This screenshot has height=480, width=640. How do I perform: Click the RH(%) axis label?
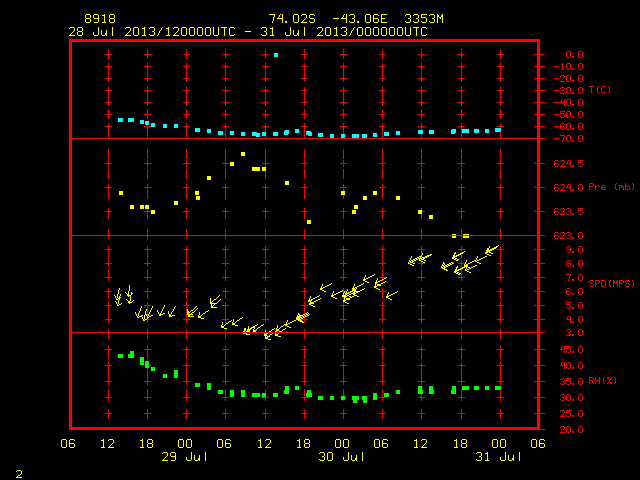point(602,381)
